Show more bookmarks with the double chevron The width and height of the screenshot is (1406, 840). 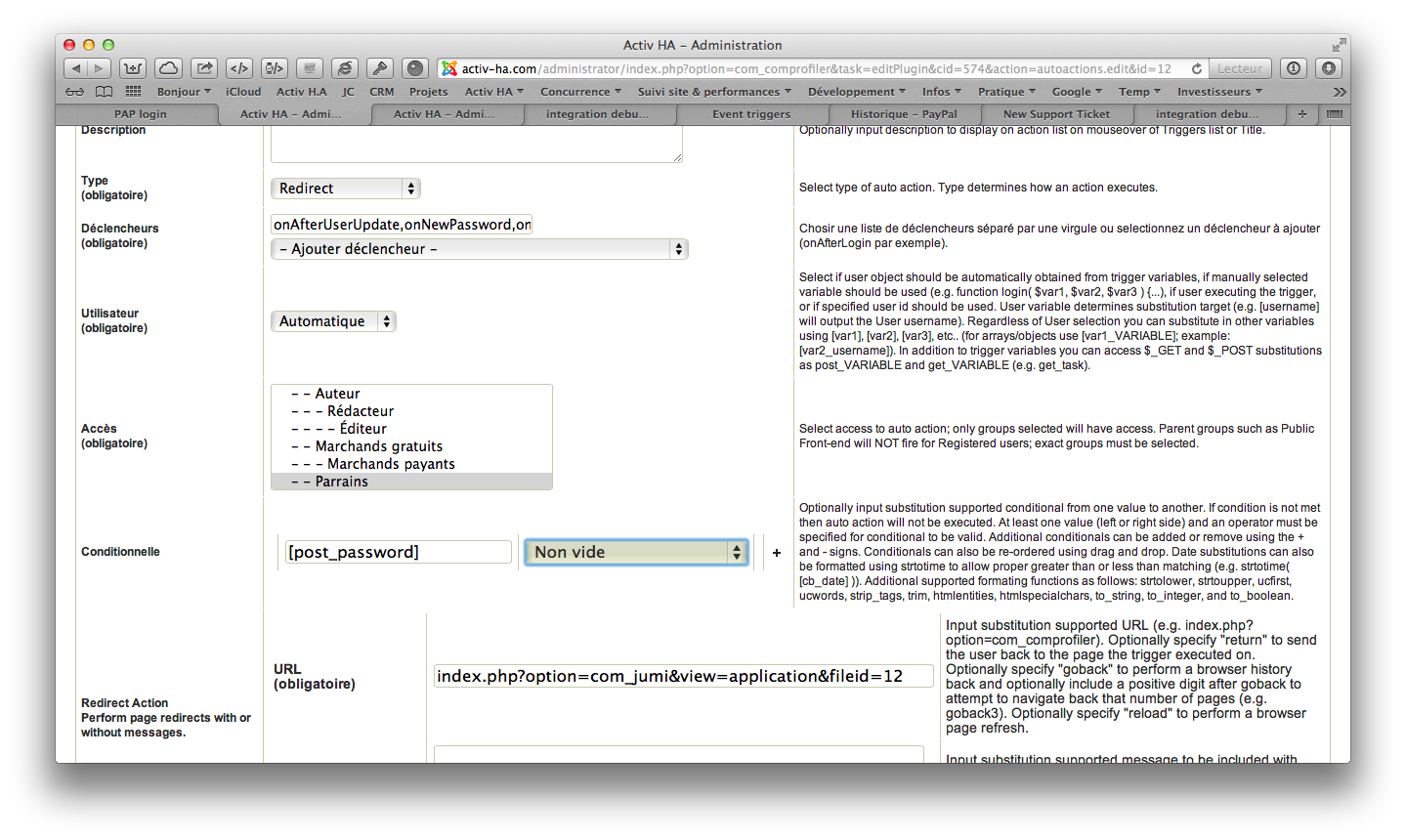click(x=1340, y=92)
